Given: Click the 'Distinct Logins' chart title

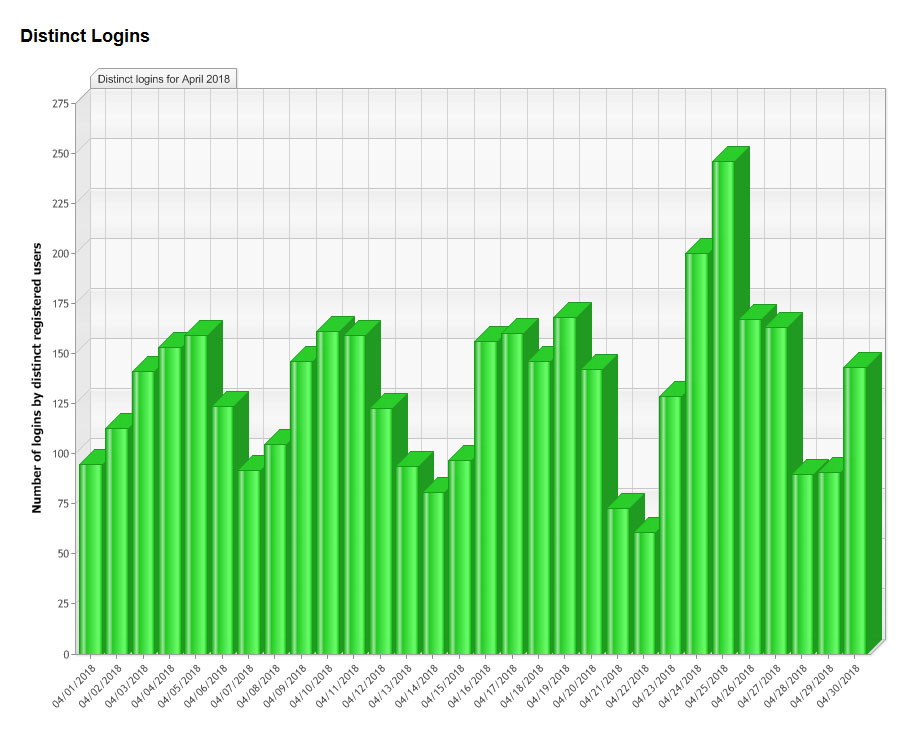Looking at the screenshot, I should [85, 36].
